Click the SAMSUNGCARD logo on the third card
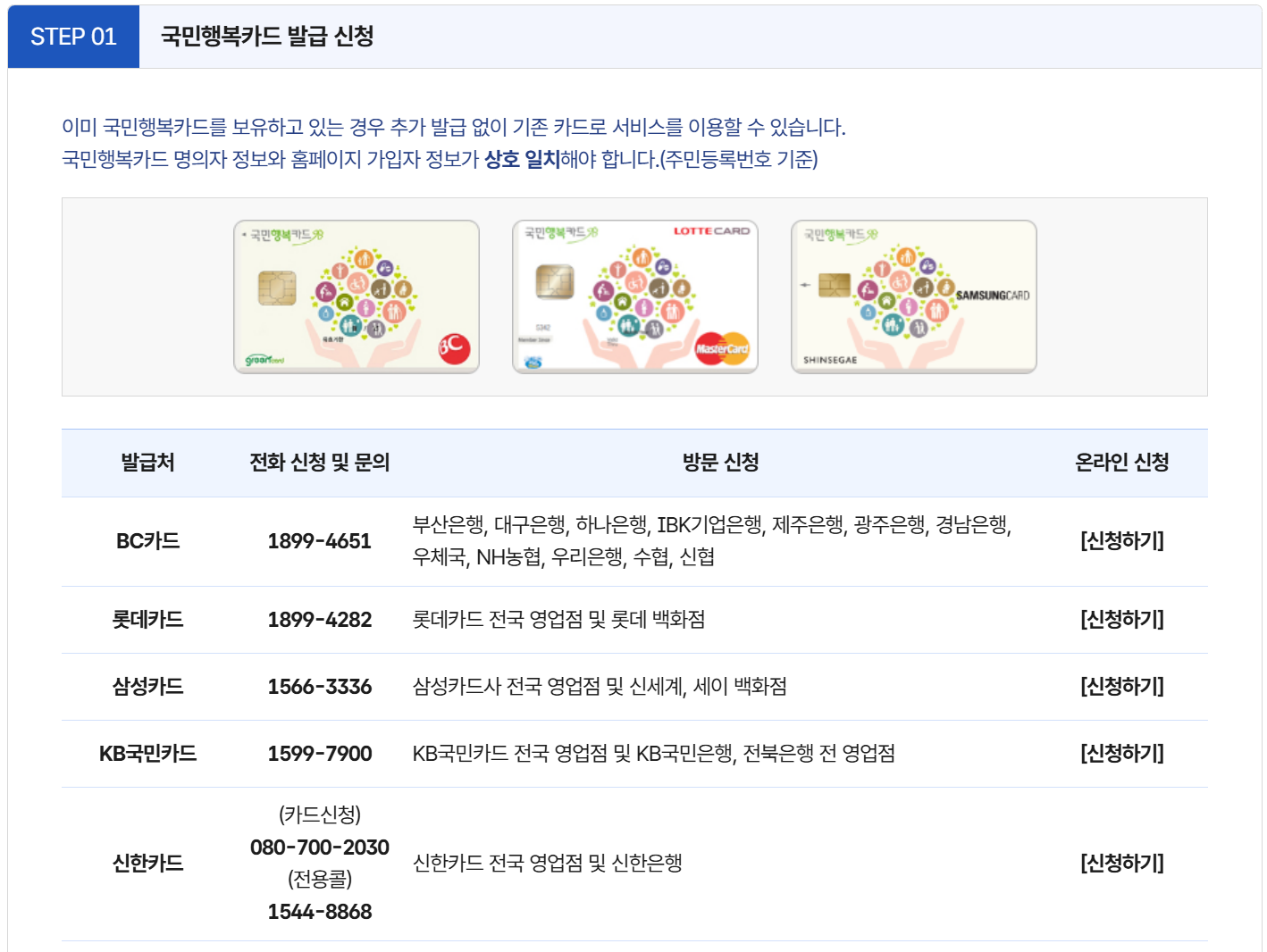1267x952 pixels. (994, 295)
